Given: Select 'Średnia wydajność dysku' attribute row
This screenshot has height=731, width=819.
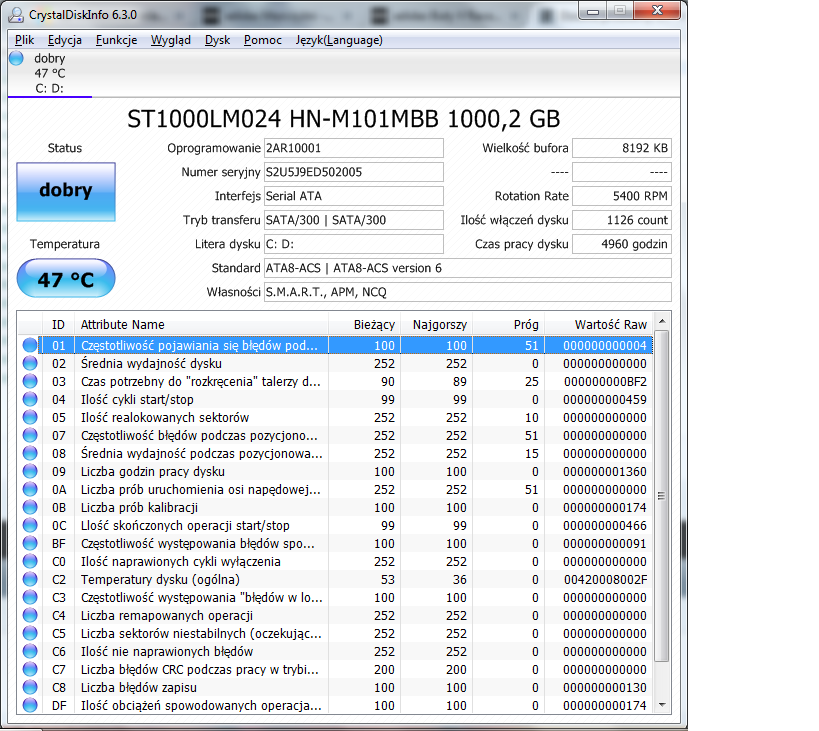Looking at the screenshot, I should (335, 363).
